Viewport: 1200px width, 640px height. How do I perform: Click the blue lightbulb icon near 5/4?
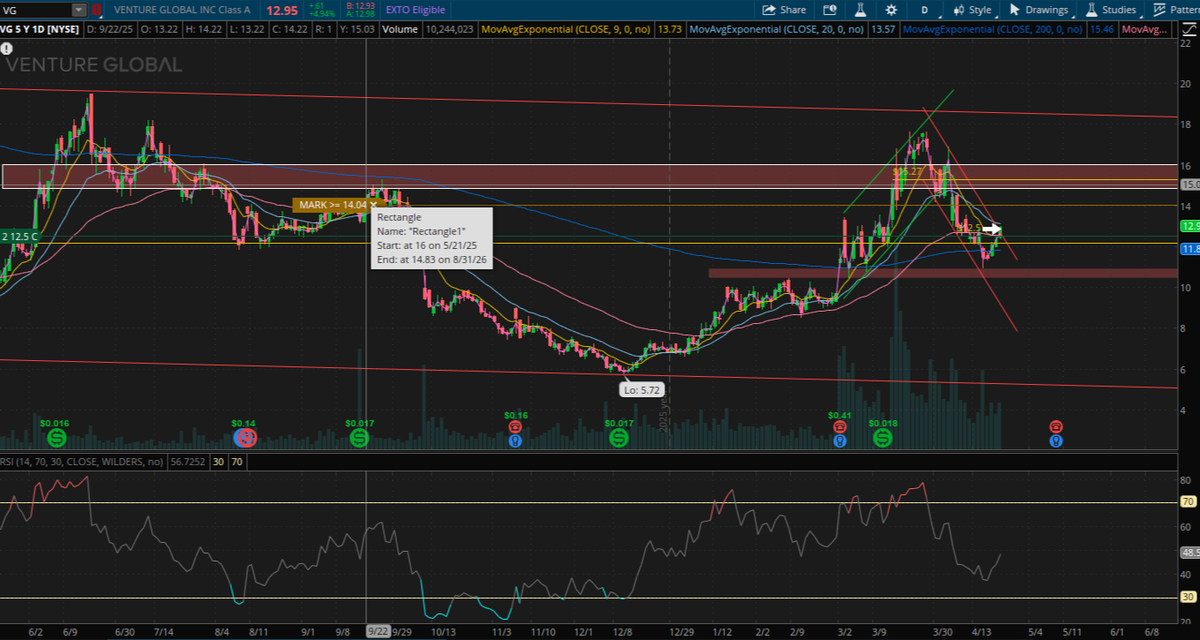(x=1056, y=440)
